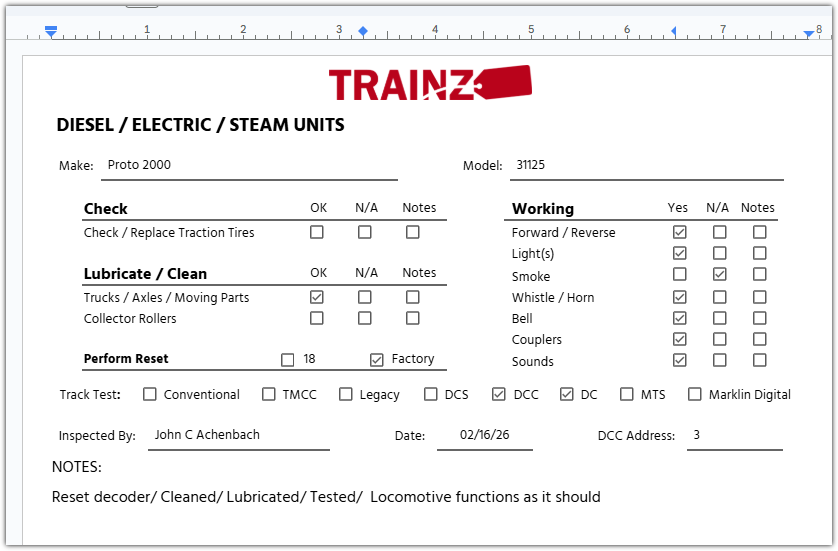The image size is (838, 551).
Task: Click the Trainz logo image
Action: click(429, 83)
